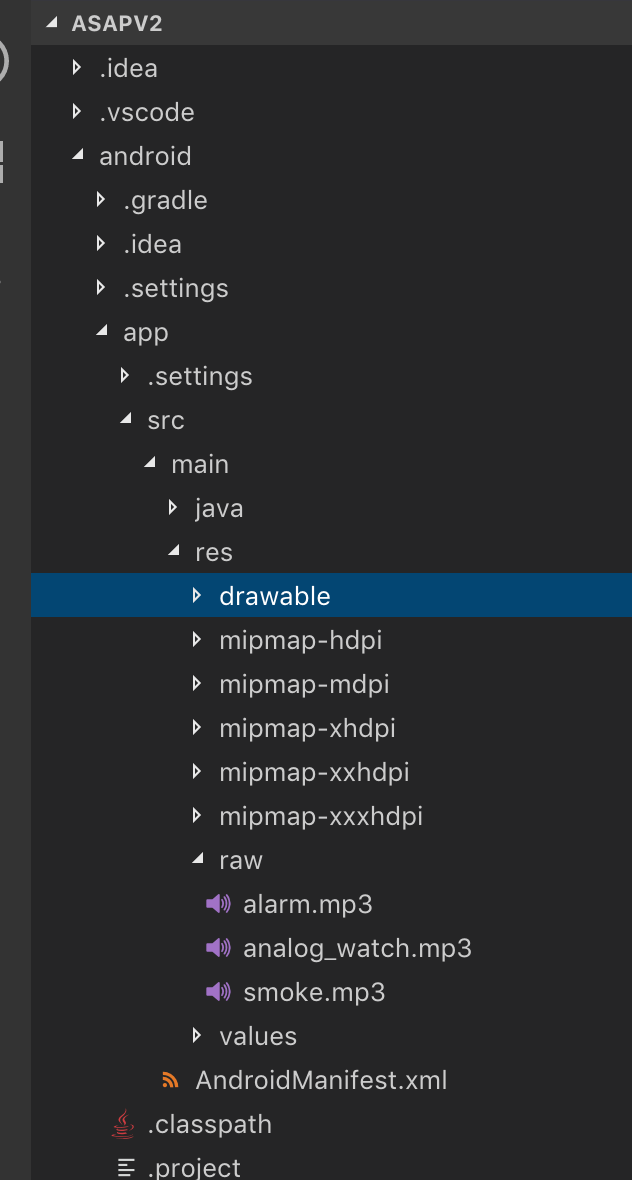Open the analog_watch.mp3 file name
This screenshot has height=1180, width=632.
(x=357, y=949)
